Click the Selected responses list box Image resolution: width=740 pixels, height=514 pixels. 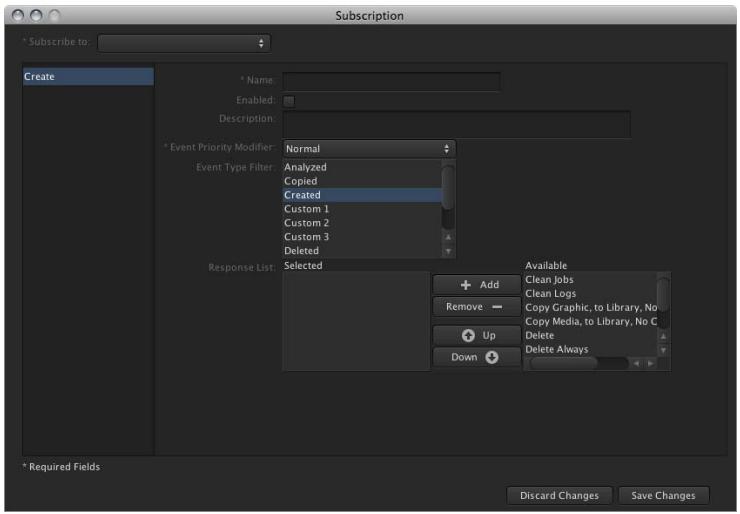tap(356, 321)
